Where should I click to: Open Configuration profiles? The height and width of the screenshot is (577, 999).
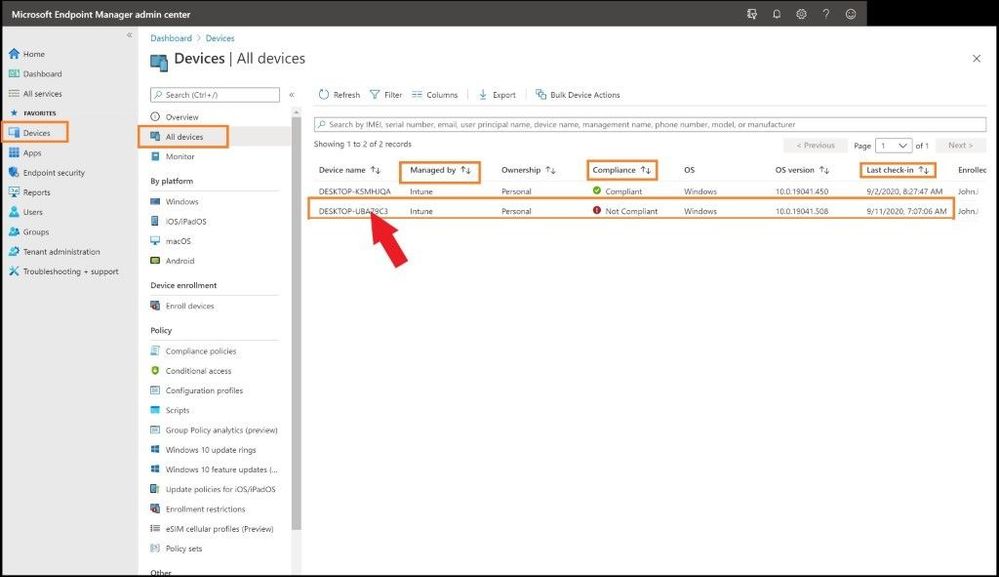pos(197,391)
